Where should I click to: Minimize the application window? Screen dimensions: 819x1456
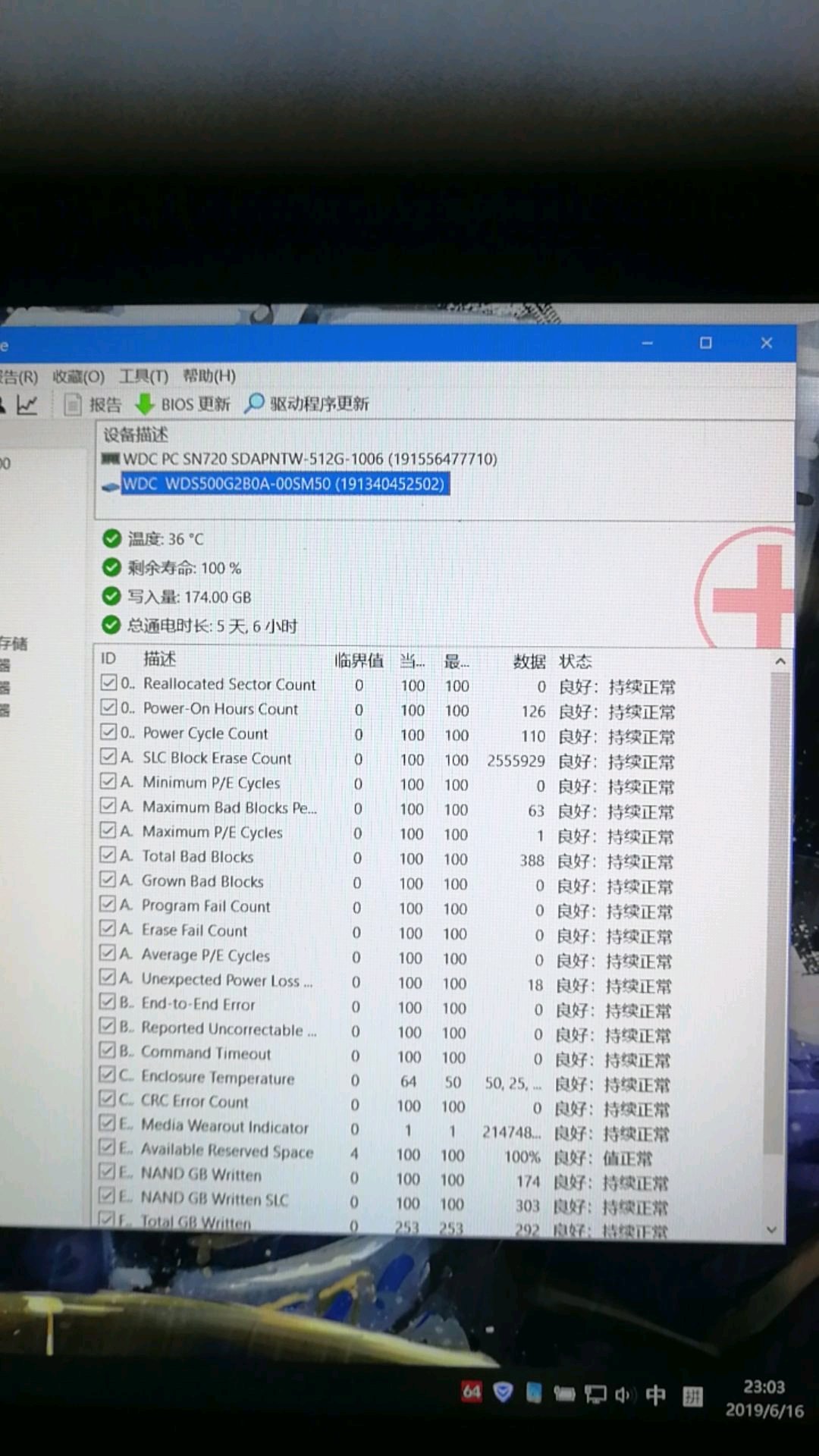(x=647, y=344)
